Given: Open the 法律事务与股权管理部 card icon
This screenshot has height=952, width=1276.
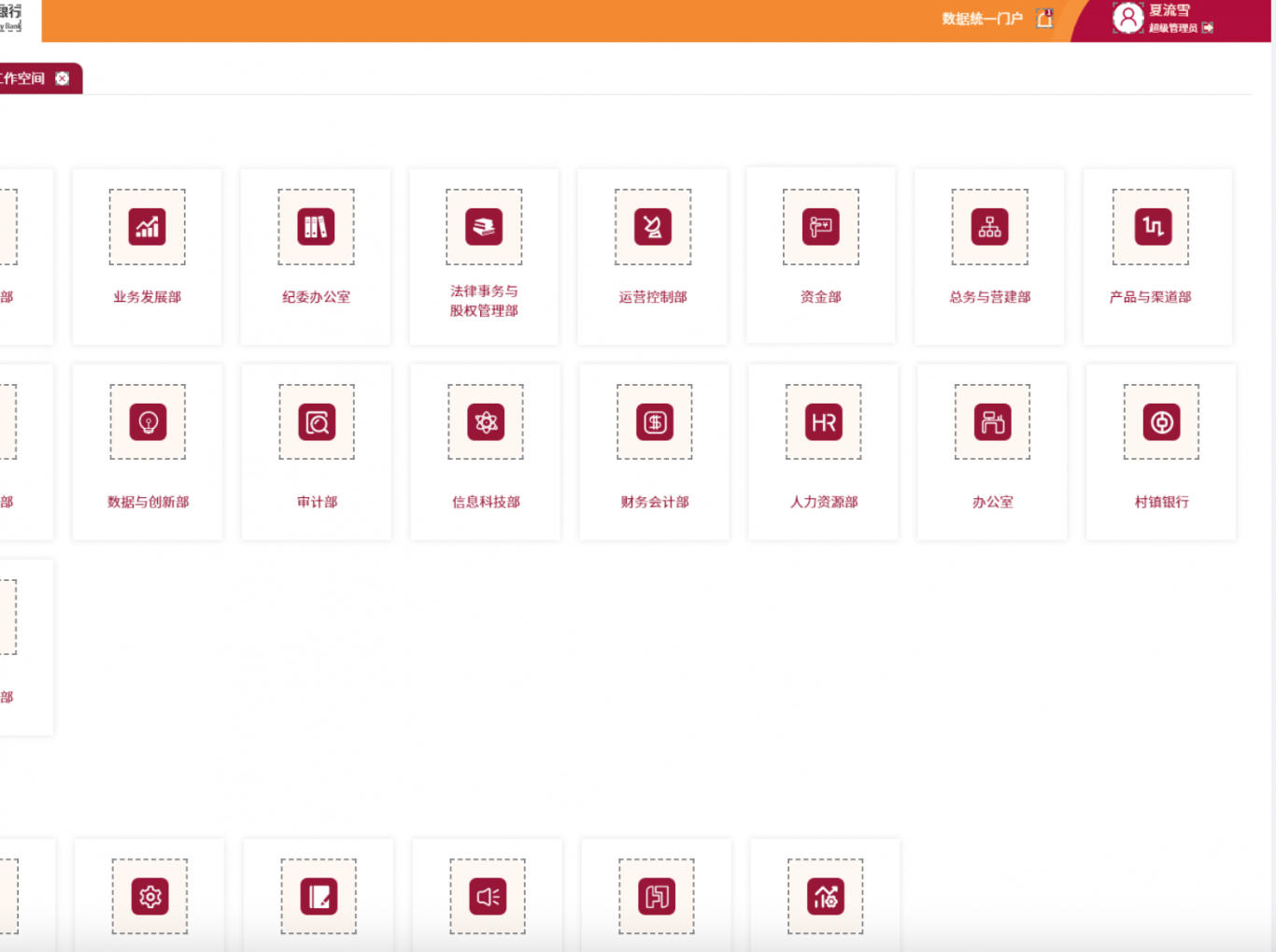Looking at the screenshot, I should tap(484, 227).
